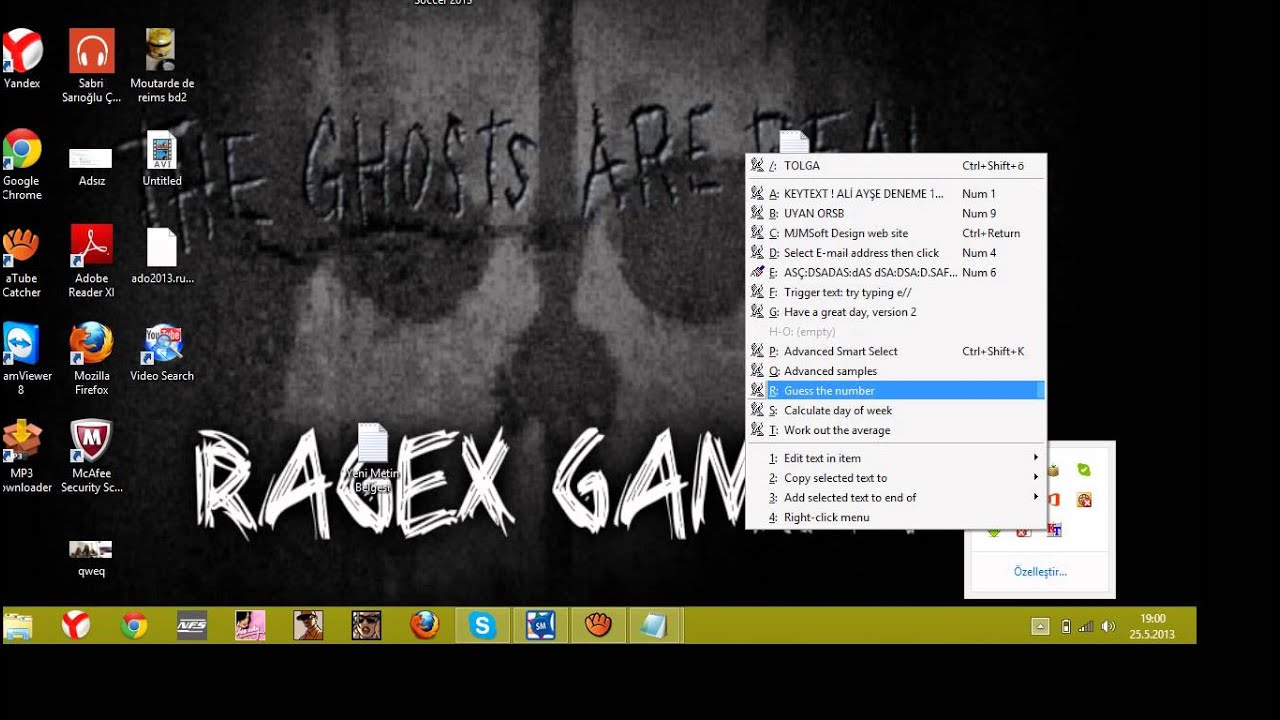Expand the 'Copy selected text to' submenu

(x=896, y=478)
